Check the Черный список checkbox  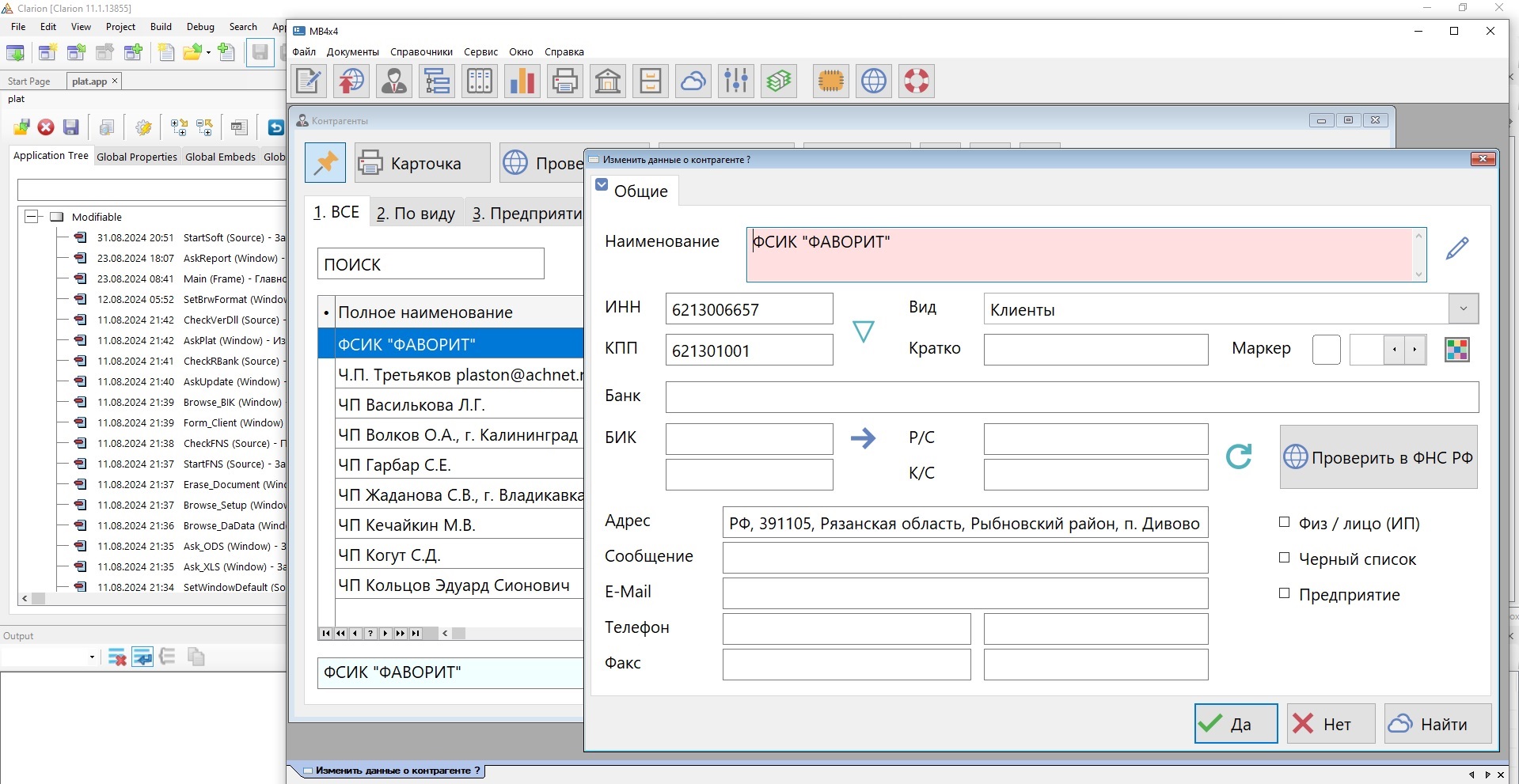[x=1285, y=558]
